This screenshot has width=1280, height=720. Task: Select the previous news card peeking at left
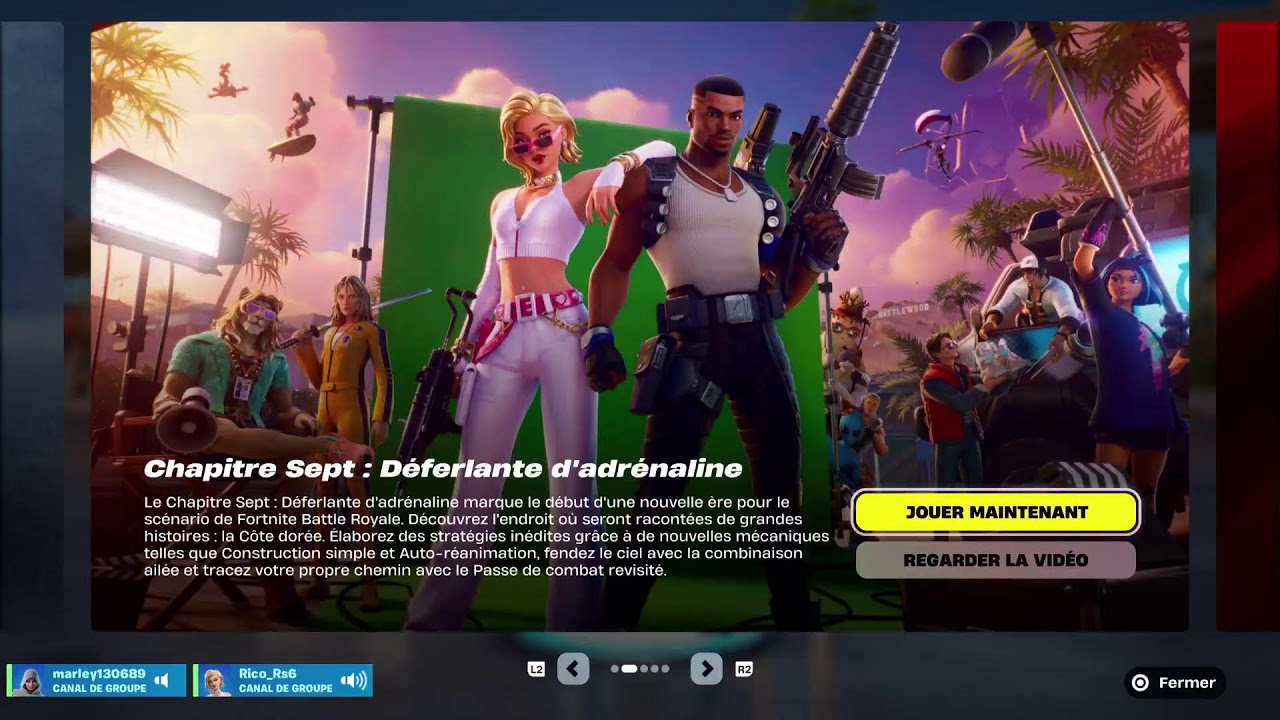32,326
